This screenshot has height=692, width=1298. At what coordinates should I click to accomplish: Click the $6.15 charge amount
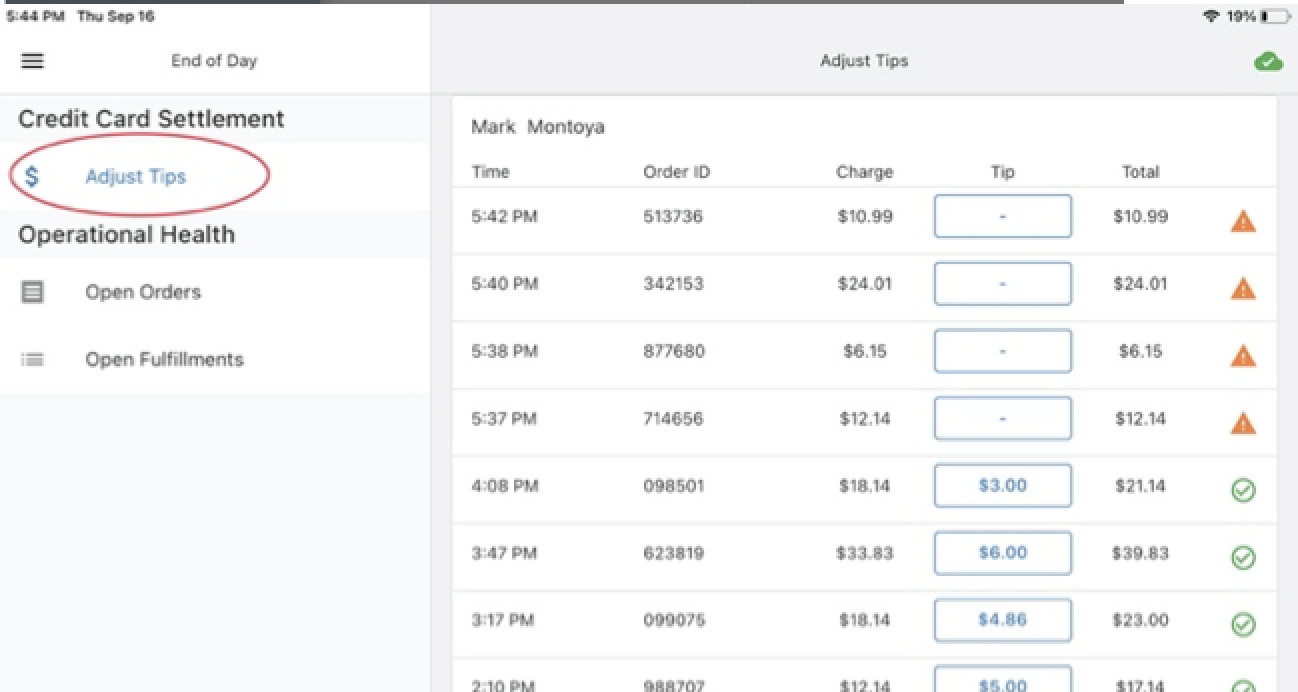(x=865, y=351)
